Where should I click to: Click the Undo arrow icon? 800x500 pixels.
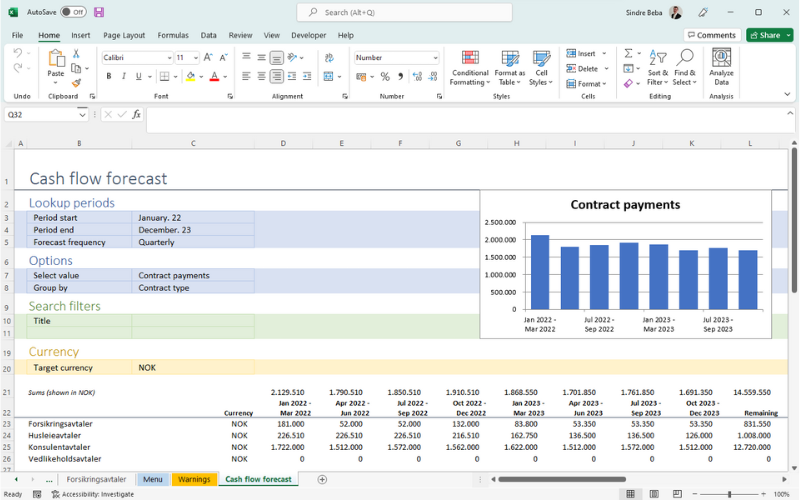click(18, 53)
